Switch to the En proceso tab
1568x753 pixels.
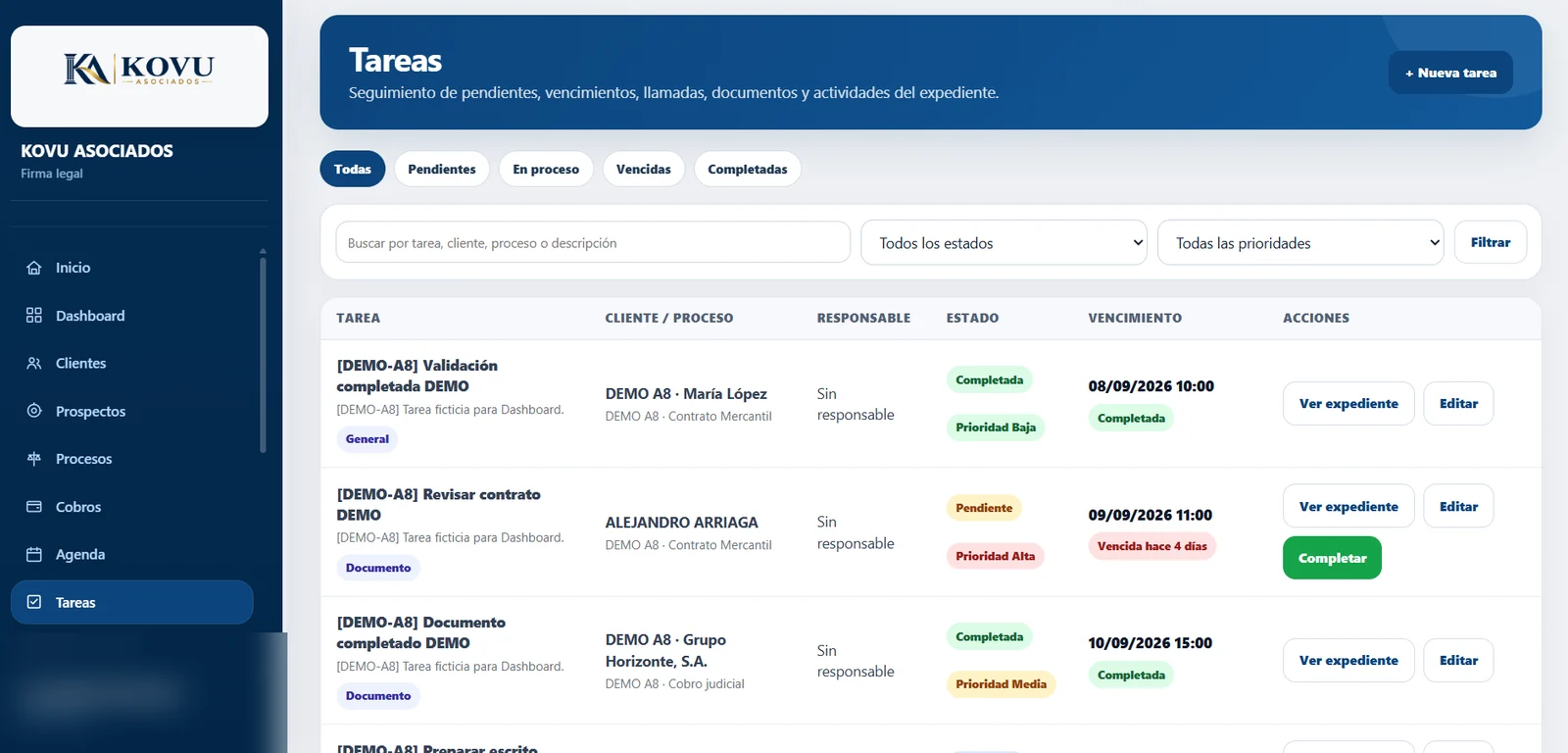(x=546, y=169)
